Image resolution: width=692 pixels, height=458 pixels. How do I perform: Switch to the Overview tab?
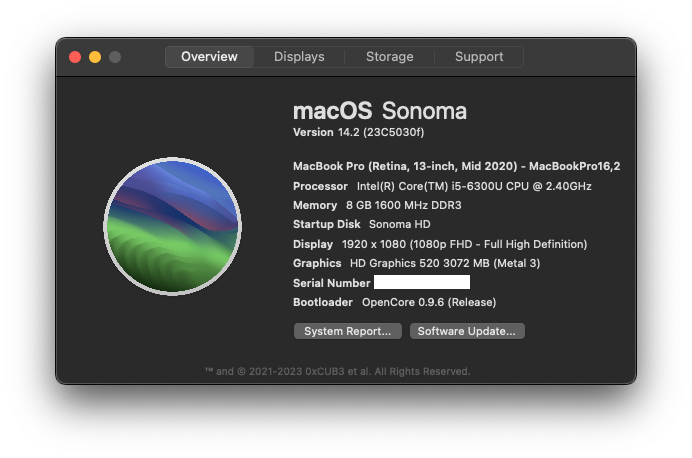pos(209,57)
